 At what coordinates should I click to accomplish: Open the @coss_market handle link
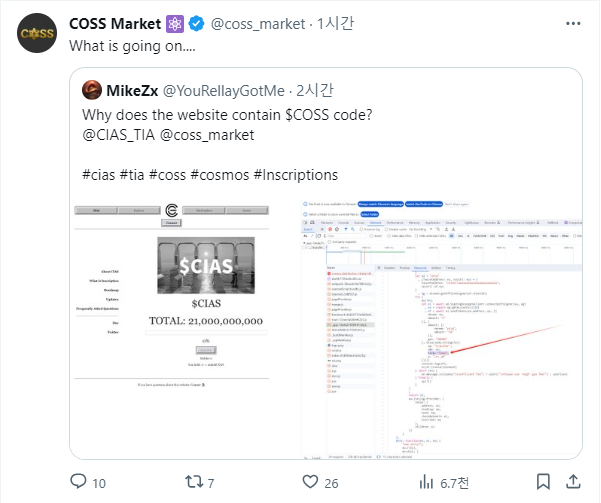[x=258, y=24]
